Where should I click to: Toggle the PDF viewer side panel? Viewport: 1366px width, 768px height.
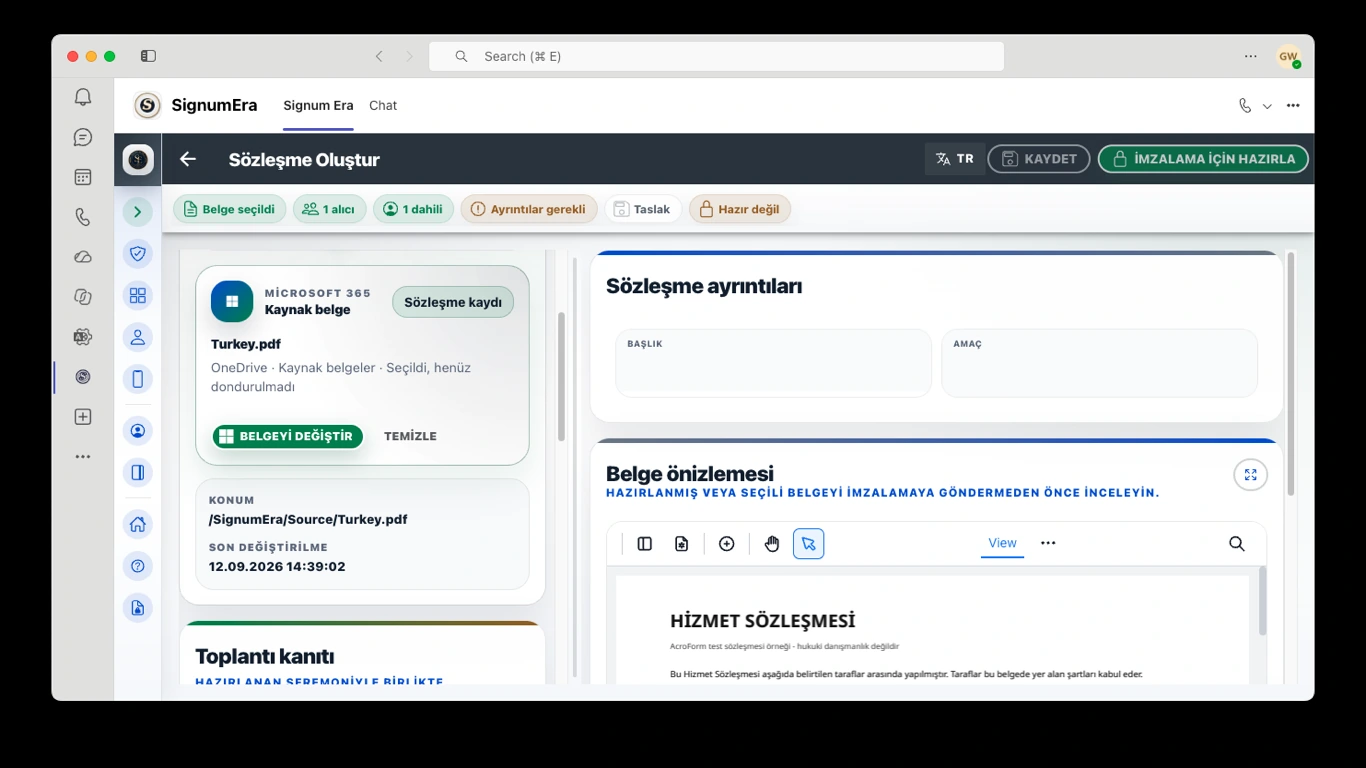[645, 544]
